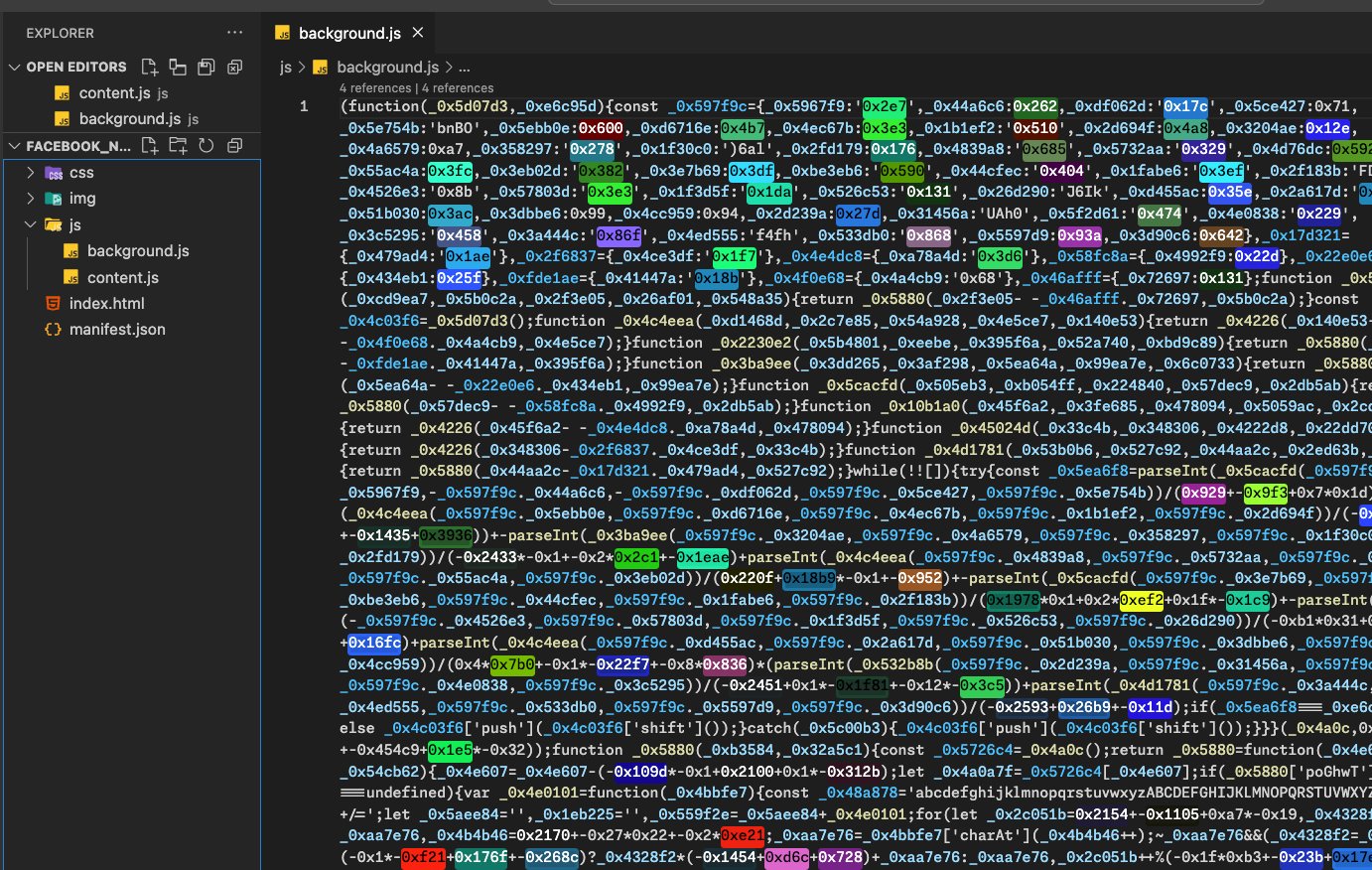
Task: Click line number 1 in the gutter
Action: tap(305, 106)
